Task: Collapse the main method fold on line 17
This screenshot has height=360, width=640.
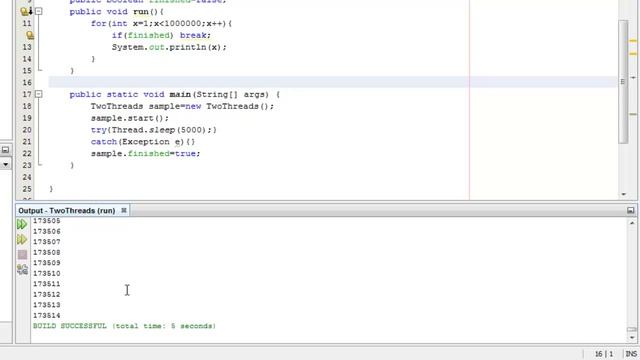Action: 38,94
